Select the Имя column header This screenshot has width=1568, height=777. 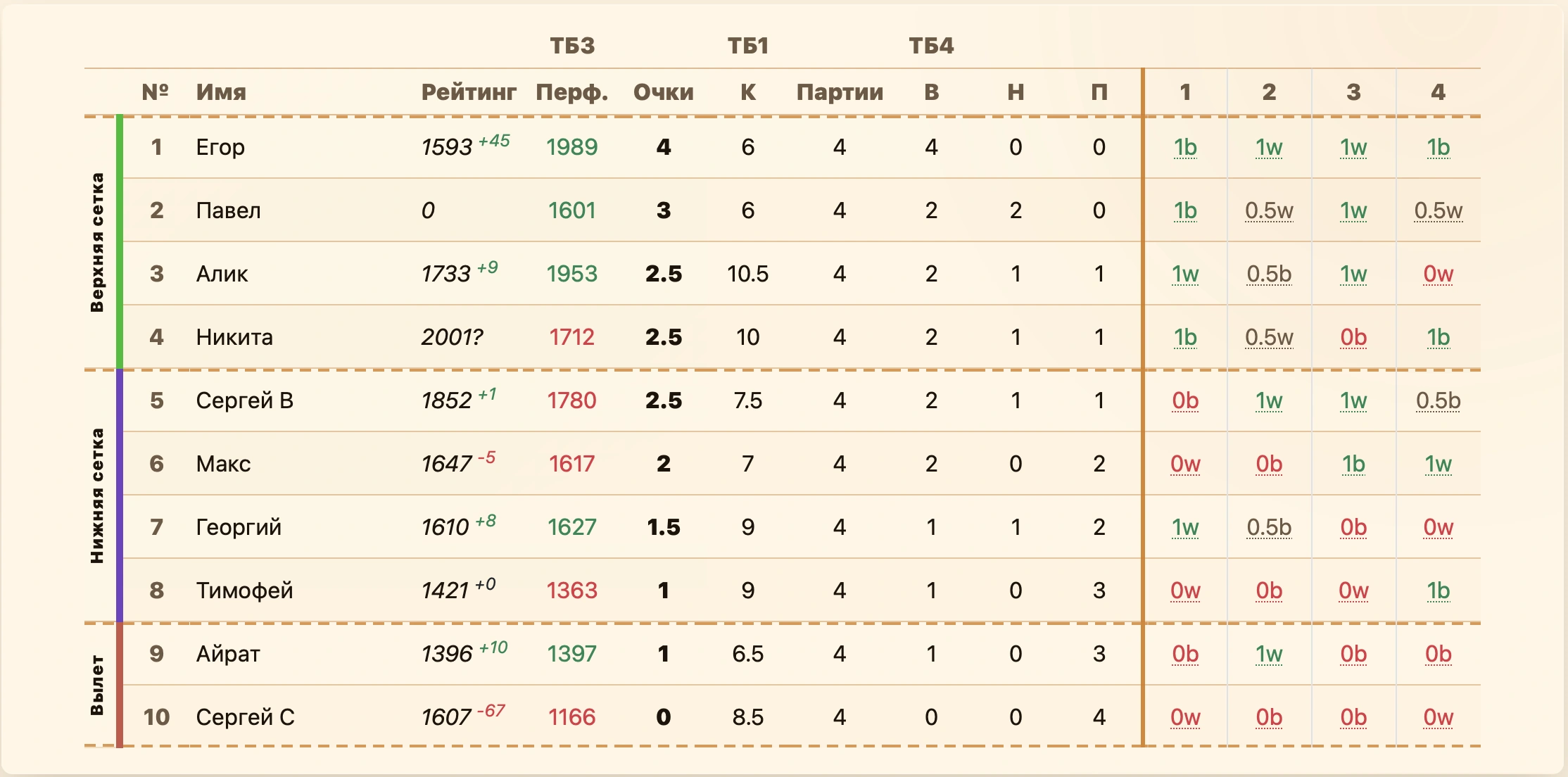point(221,92)
